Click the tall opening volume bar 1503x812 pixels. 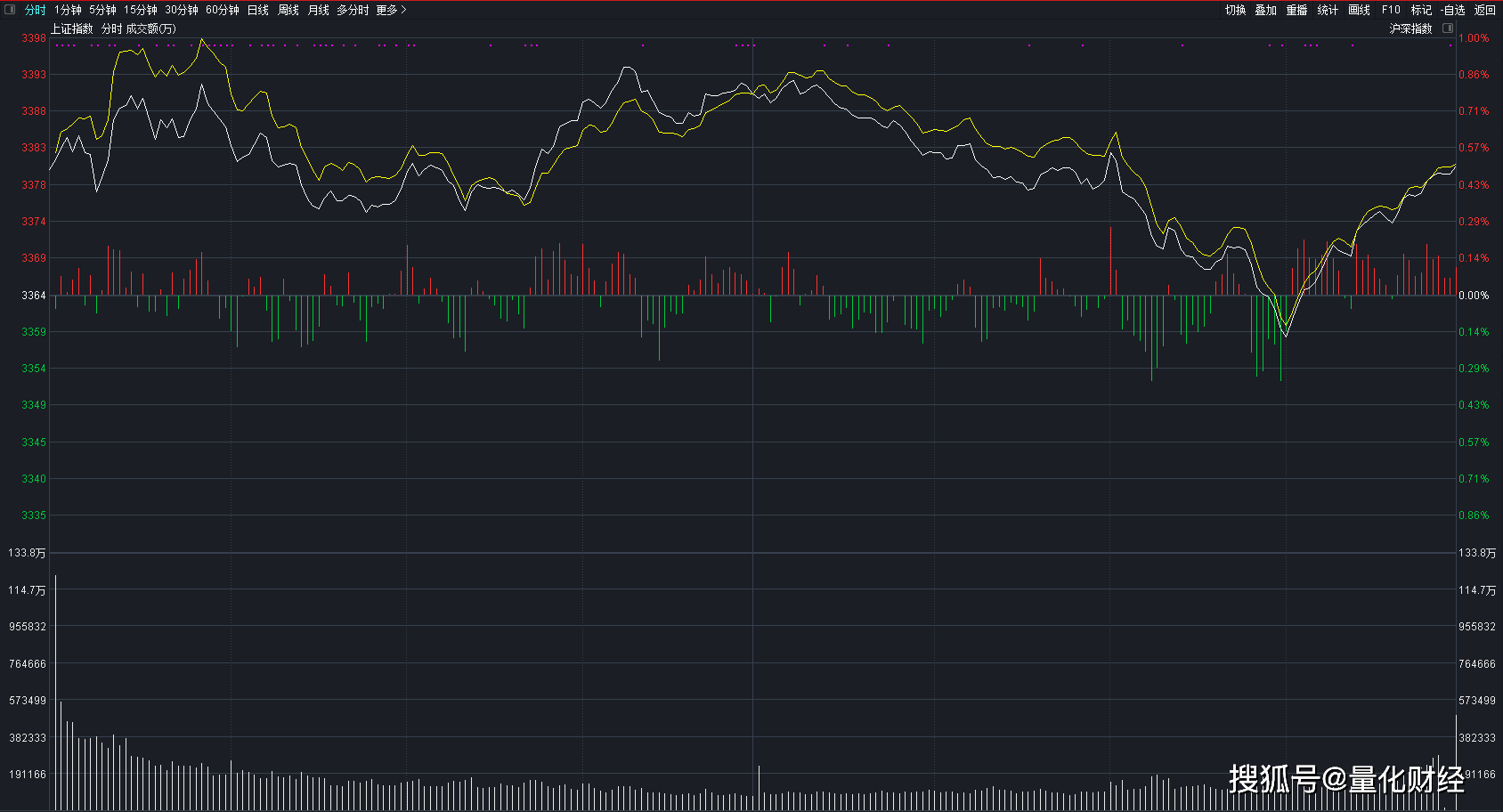coord(55,692)
